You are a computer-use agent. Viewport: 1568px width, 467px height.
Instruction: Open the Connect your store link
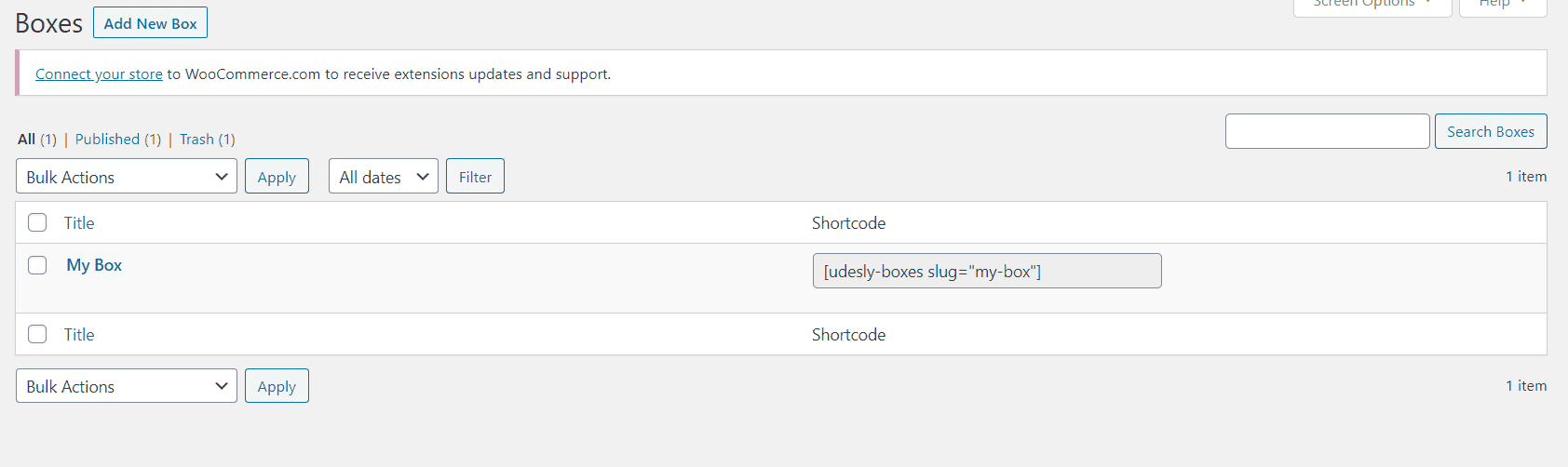click(x=99, y=74)
